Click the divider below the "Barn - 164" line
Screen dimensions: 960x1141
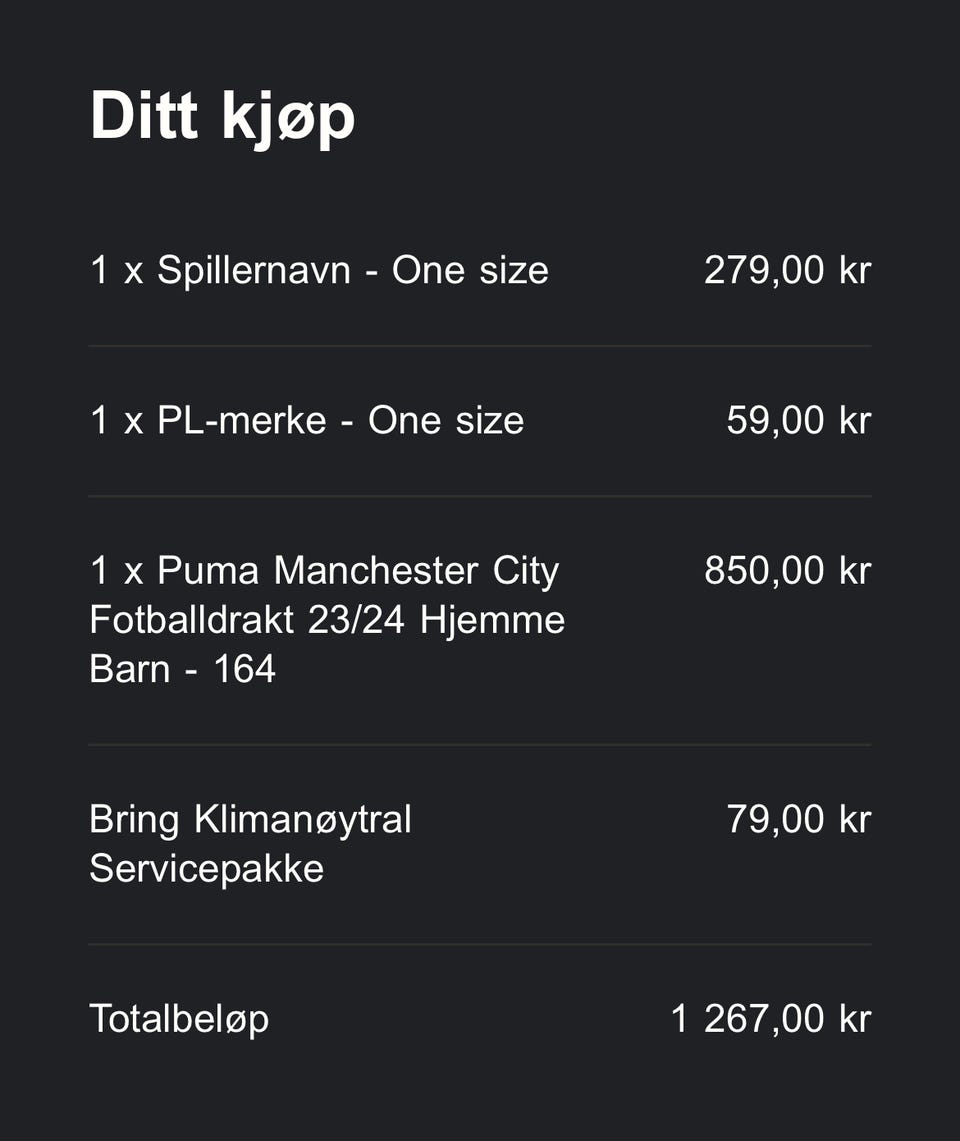[x=480, y=745]
